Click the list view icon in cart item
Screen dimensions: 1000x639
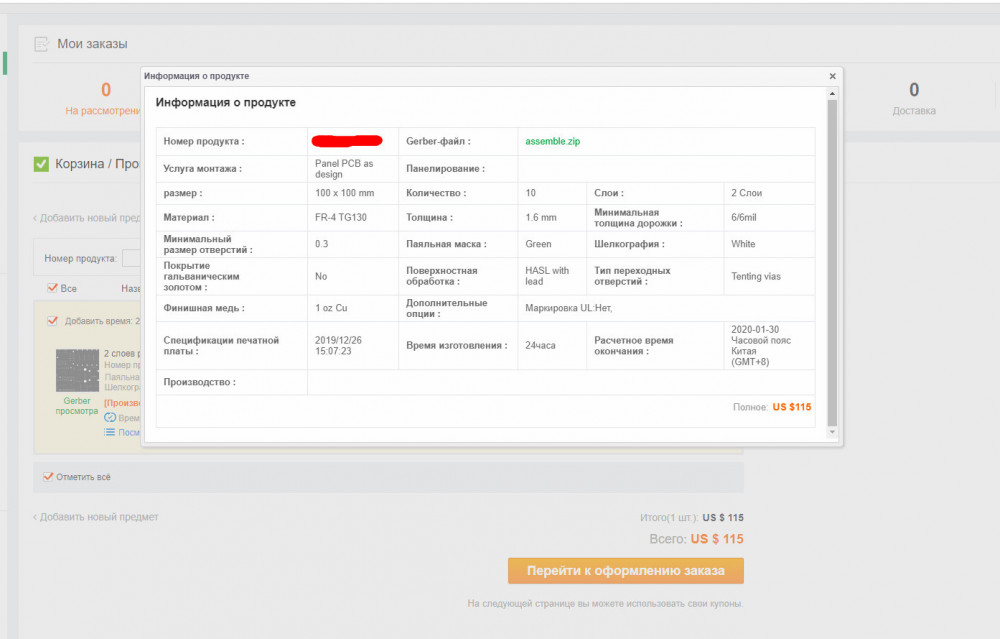pos(110,432)
